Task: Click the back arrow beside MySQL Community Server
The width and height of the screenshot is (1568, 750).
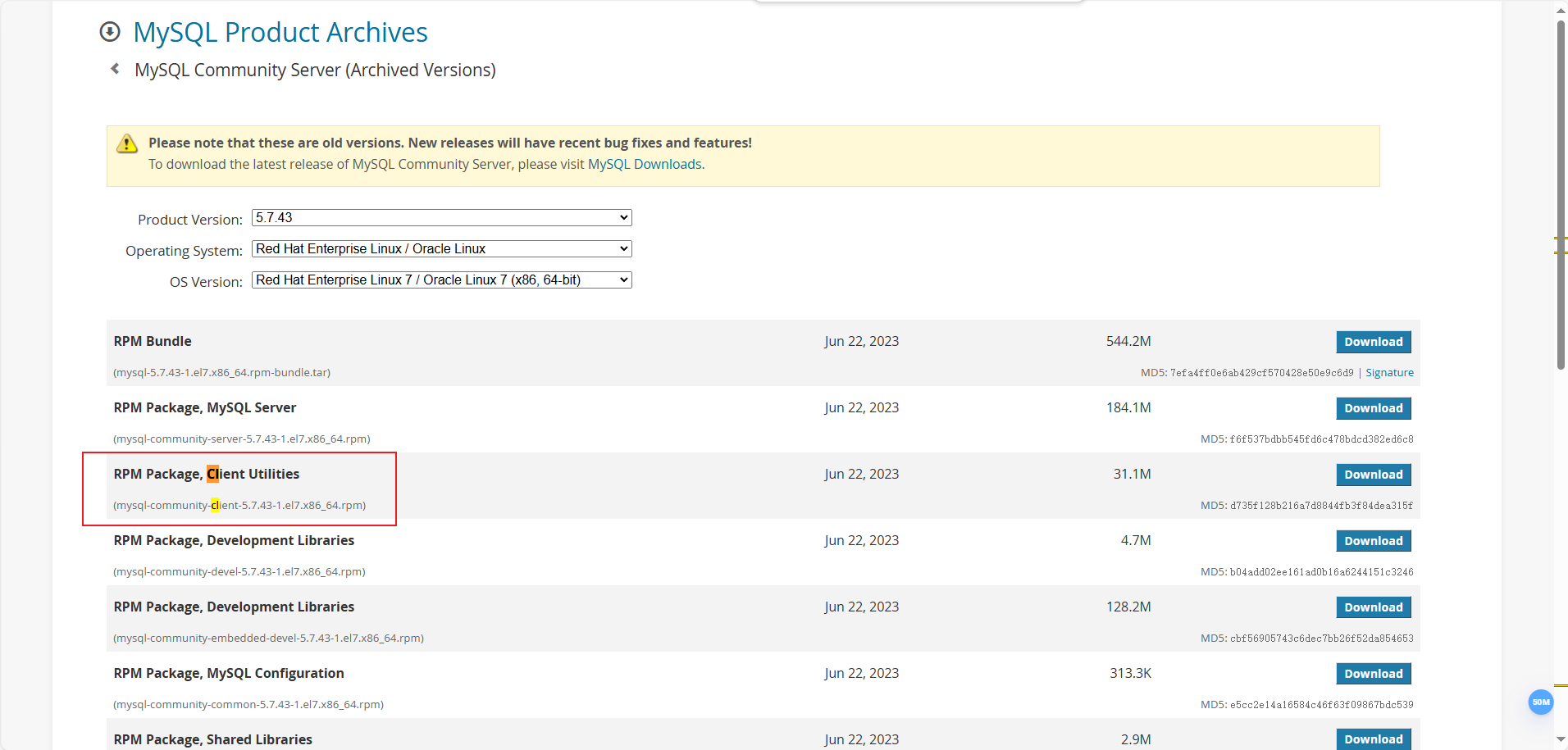Action: point(115,69)
